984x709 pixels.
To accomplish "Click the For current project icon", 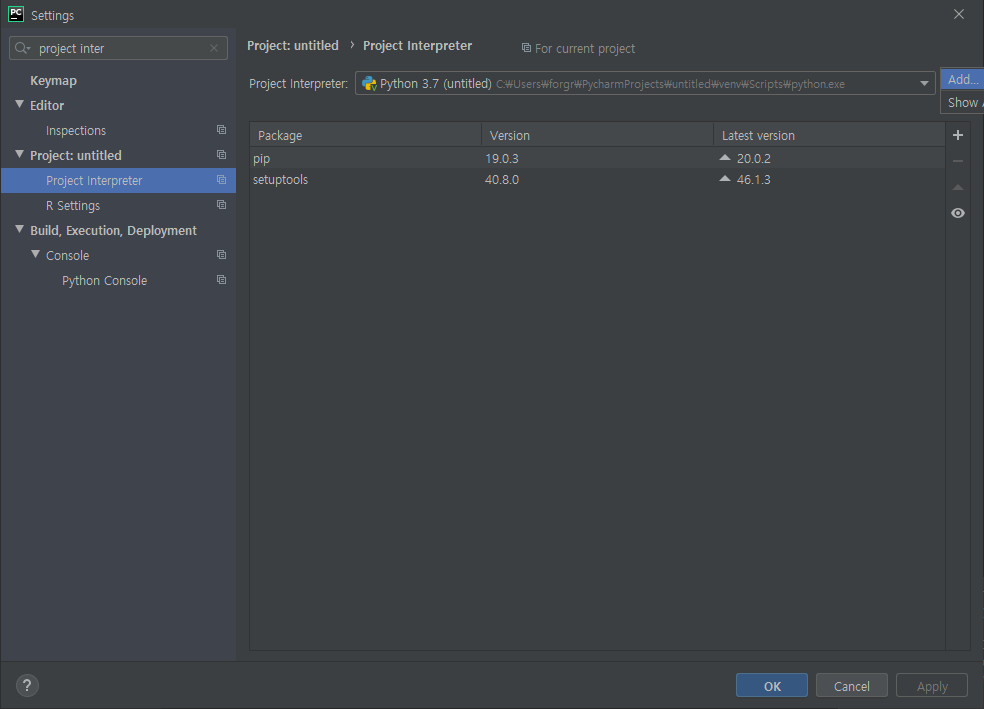I will pyautogui.click(x=526, y=48).
